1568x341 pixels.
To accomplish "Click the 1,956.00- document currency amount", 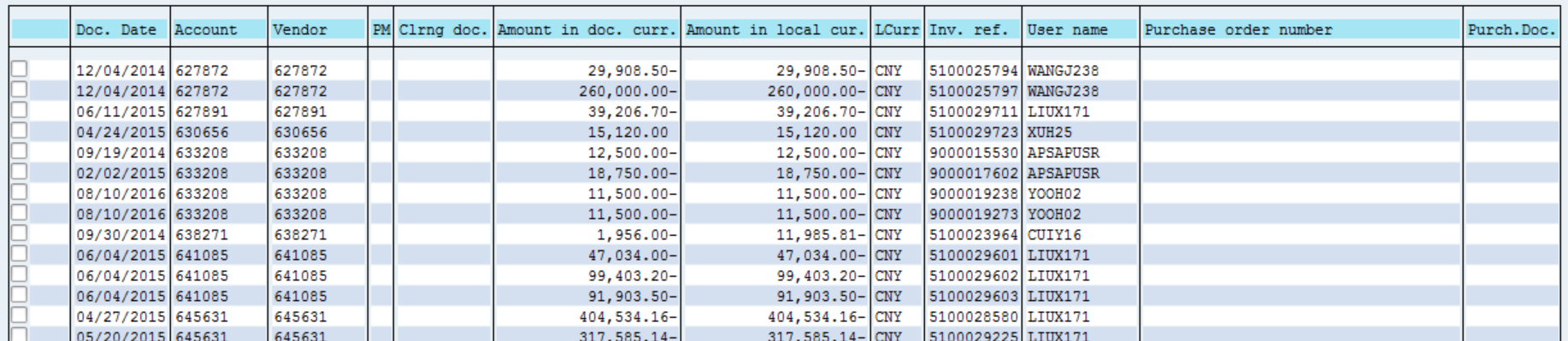I will [637, 235].
